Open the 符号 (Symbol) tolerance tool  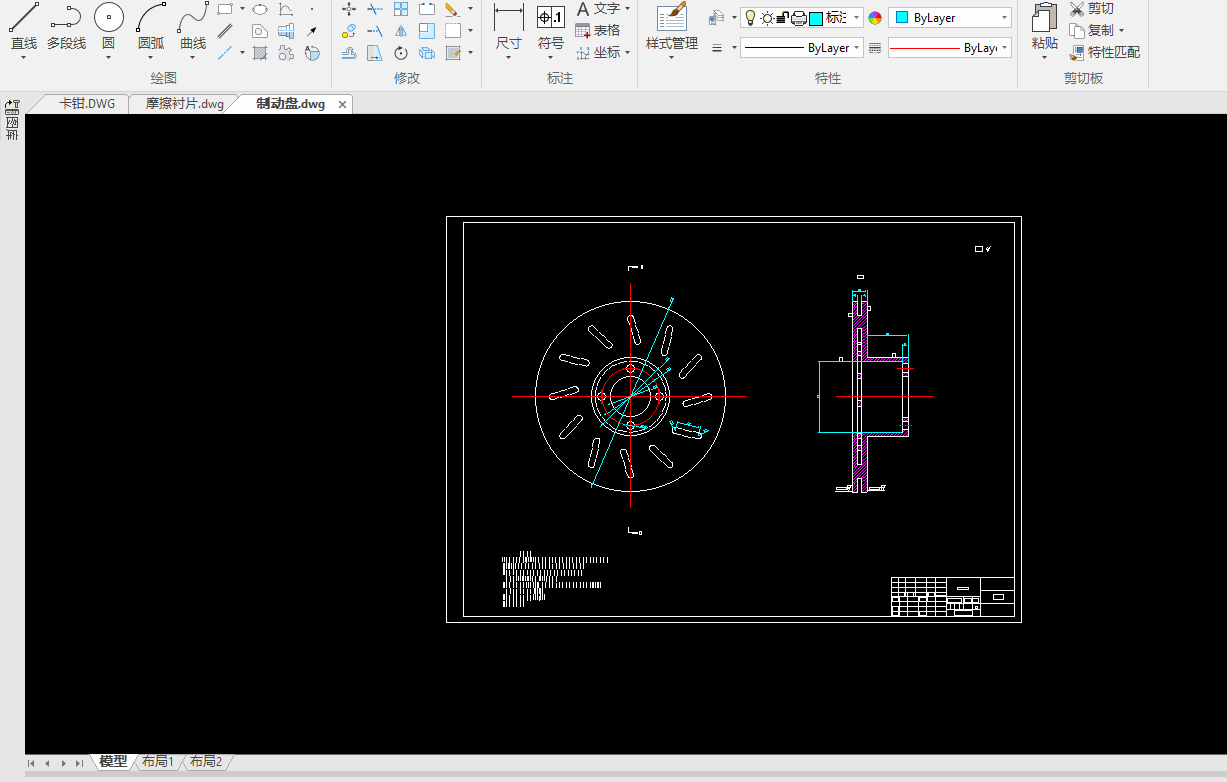(x=550, y=27)
